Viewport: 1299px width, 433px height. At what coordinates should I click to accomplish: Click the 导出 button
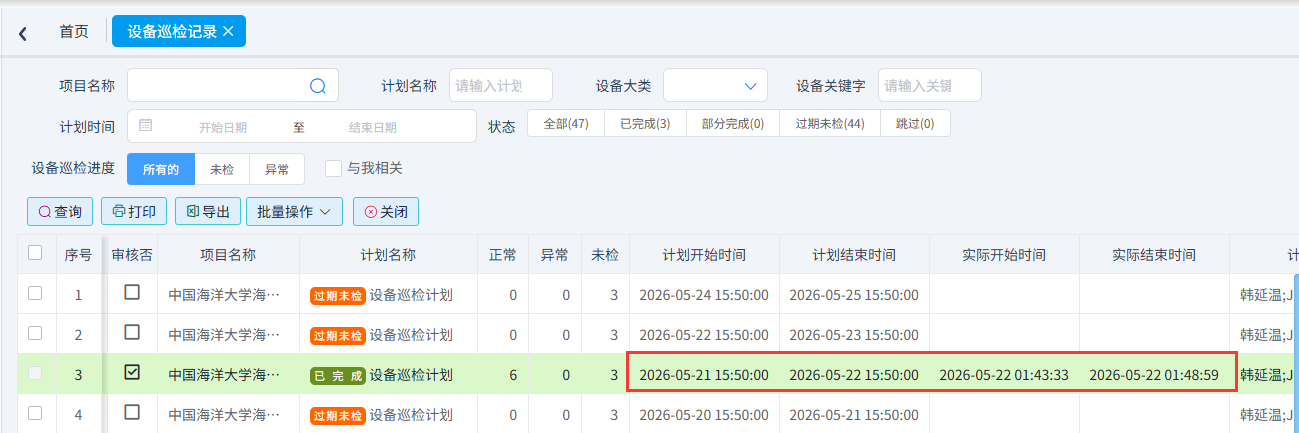pos(208,212)
